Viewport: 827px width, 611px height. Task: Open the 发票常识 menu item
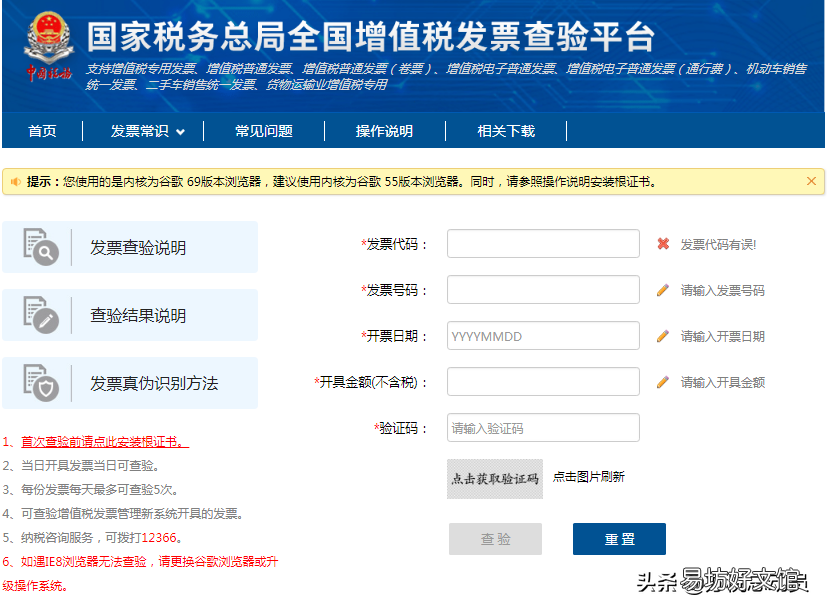tap(140, 131)
